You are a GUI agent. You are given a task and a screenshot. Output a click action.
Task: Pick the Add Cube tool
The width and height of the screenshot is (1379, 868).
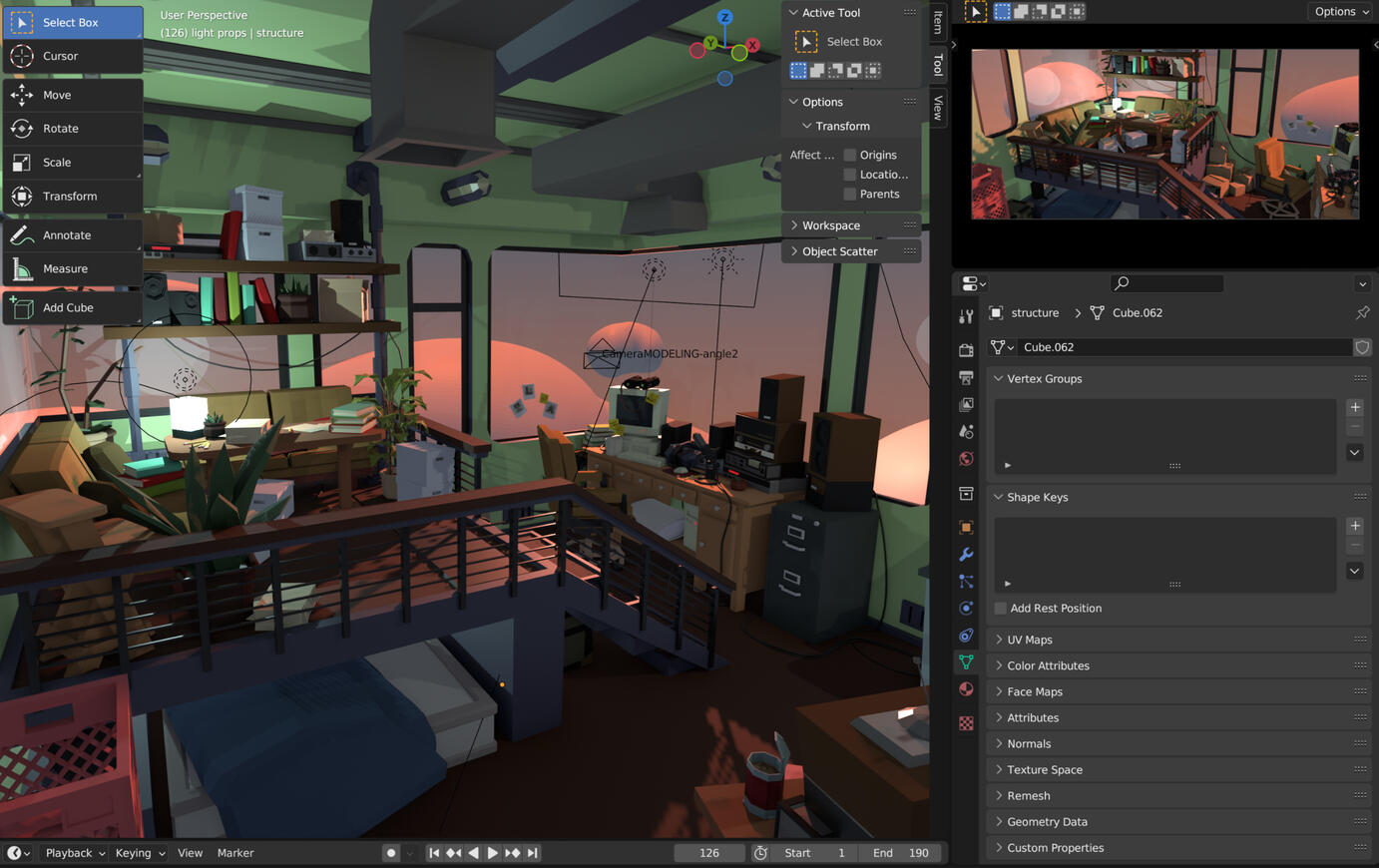pyautogui.click(x=67, y=308)
